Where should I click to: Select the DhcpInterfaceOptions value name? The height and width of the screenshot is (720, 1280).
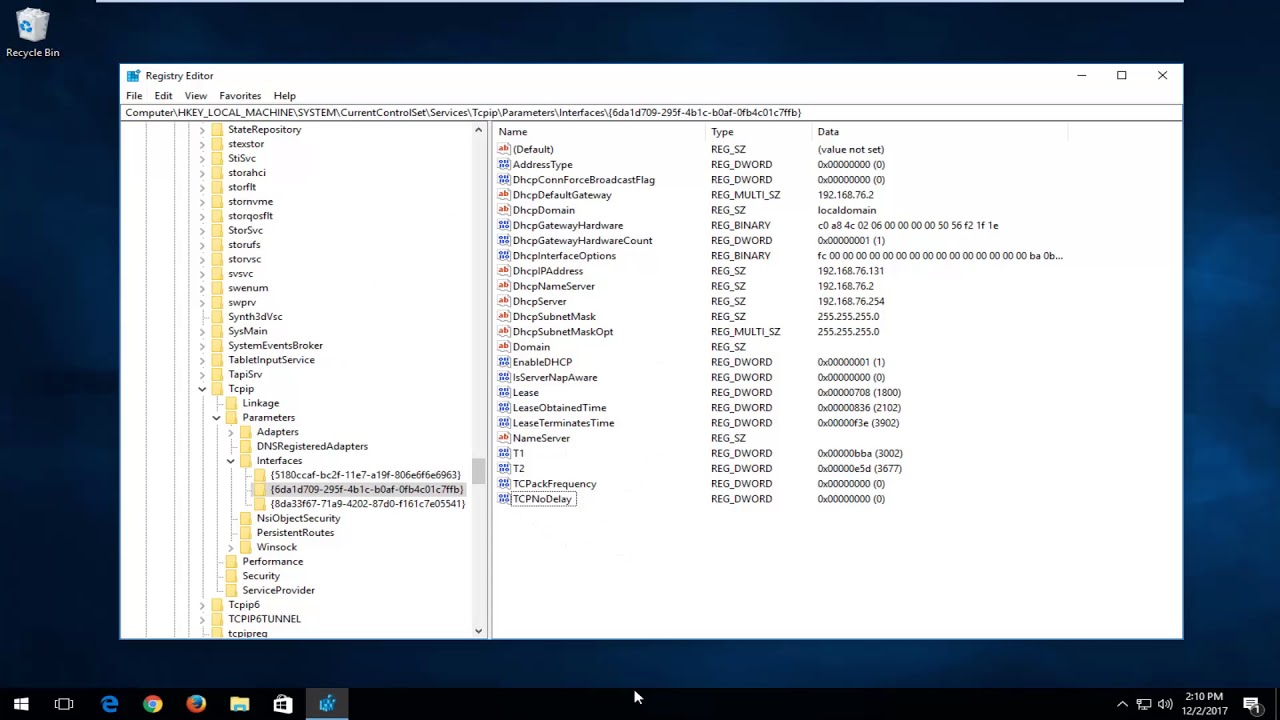564,256
